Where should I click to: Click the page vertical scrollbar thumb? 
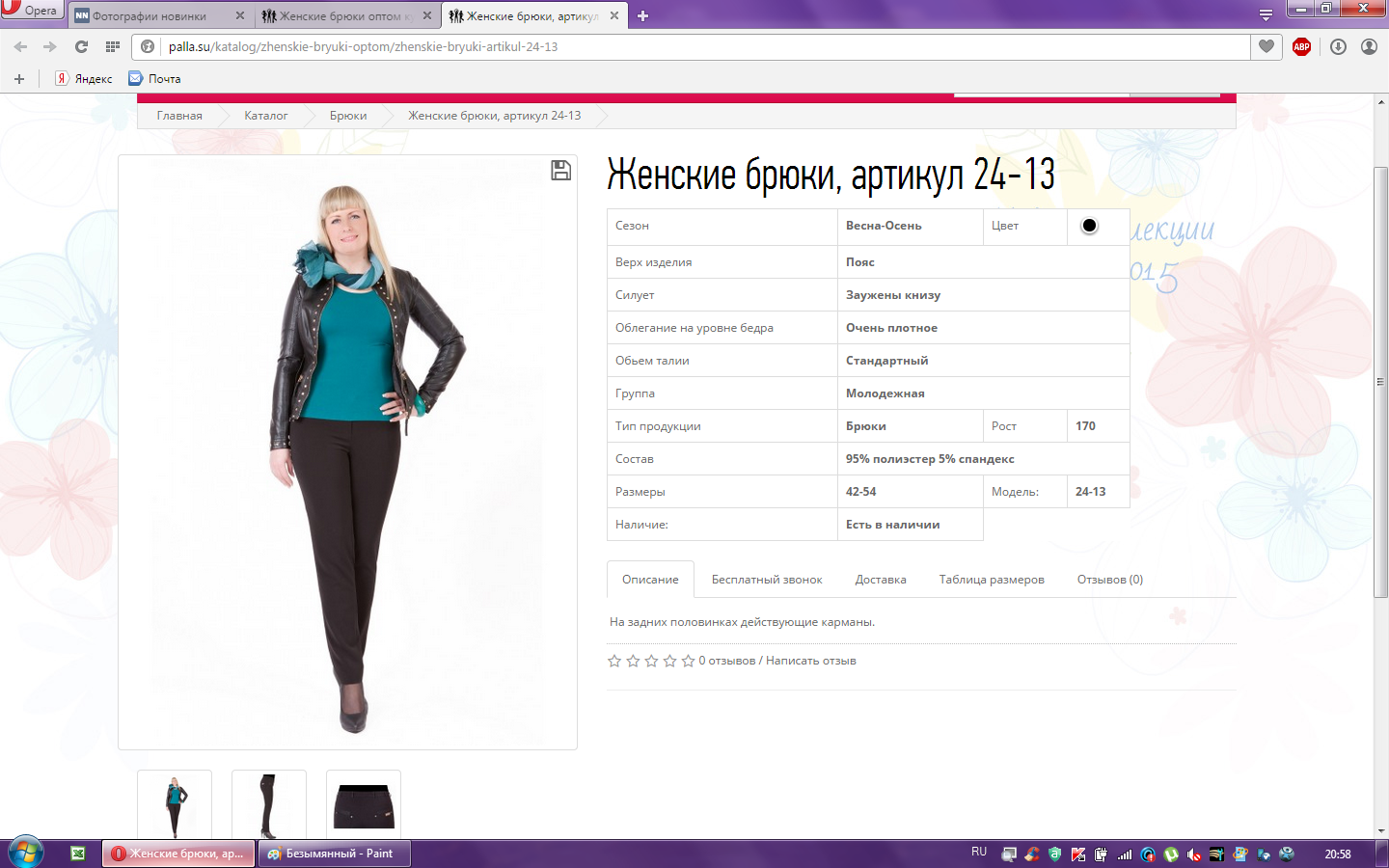coord(1380,382)
